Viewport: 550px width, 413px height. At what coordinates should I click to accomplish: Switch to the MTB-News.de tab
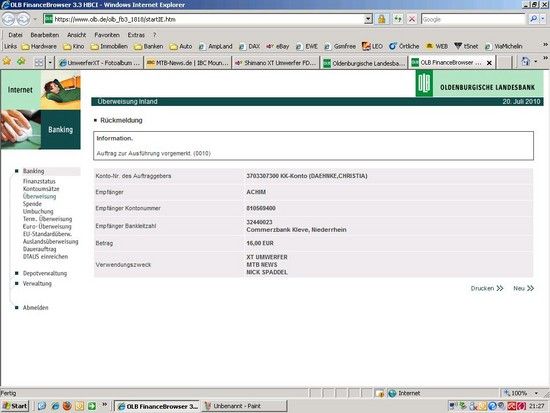click(x=187, y=63)
